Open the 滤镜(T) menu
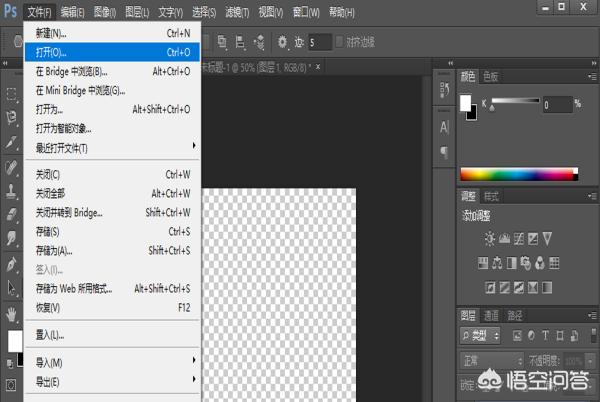Image resolution: width=600 pixels, height=402 pixels. point(237,13)
